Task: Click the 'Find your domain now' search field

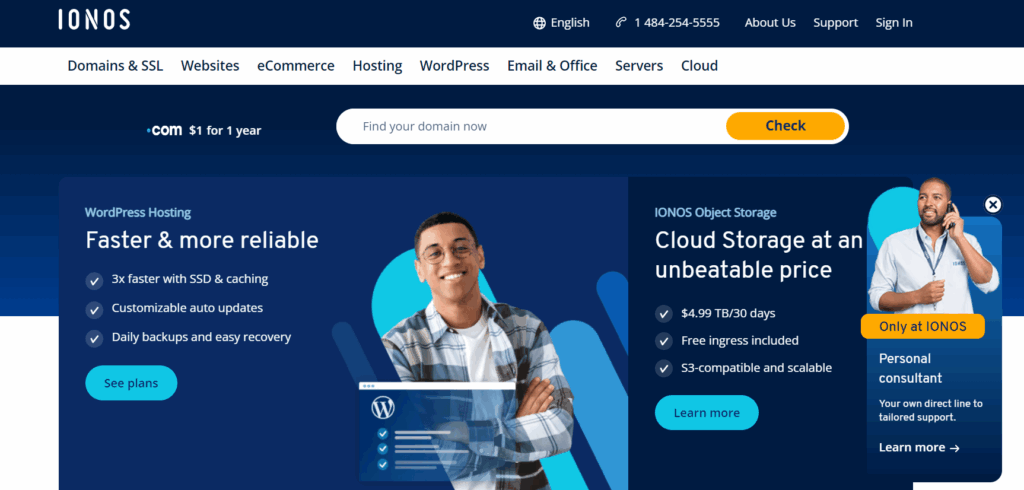Action: point(530,127)
